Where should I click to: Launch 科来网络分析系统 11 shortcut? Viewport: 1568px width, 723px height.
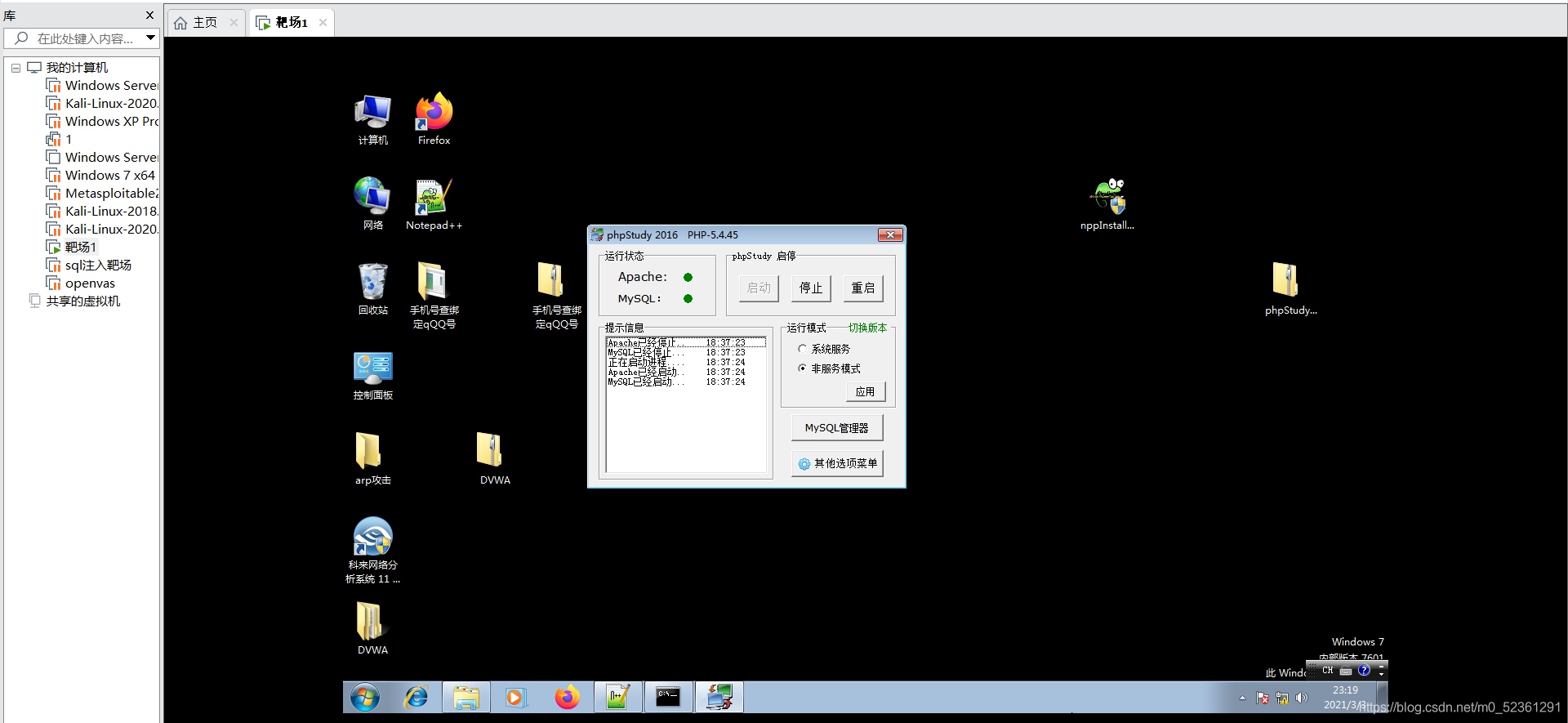click(372, 551)
